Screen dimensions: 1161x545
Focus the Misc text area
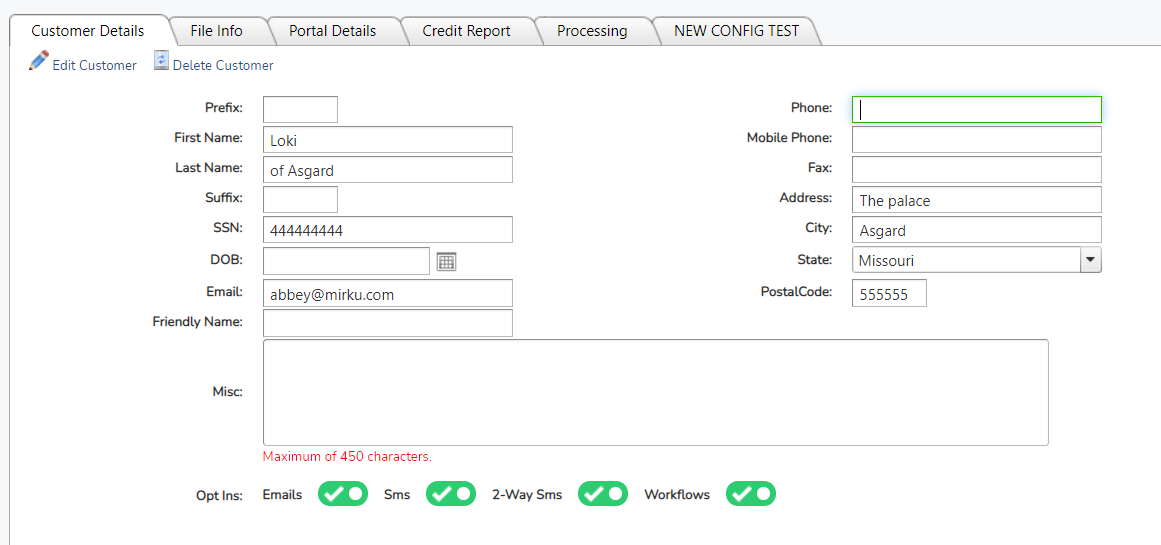coord(655,392)
